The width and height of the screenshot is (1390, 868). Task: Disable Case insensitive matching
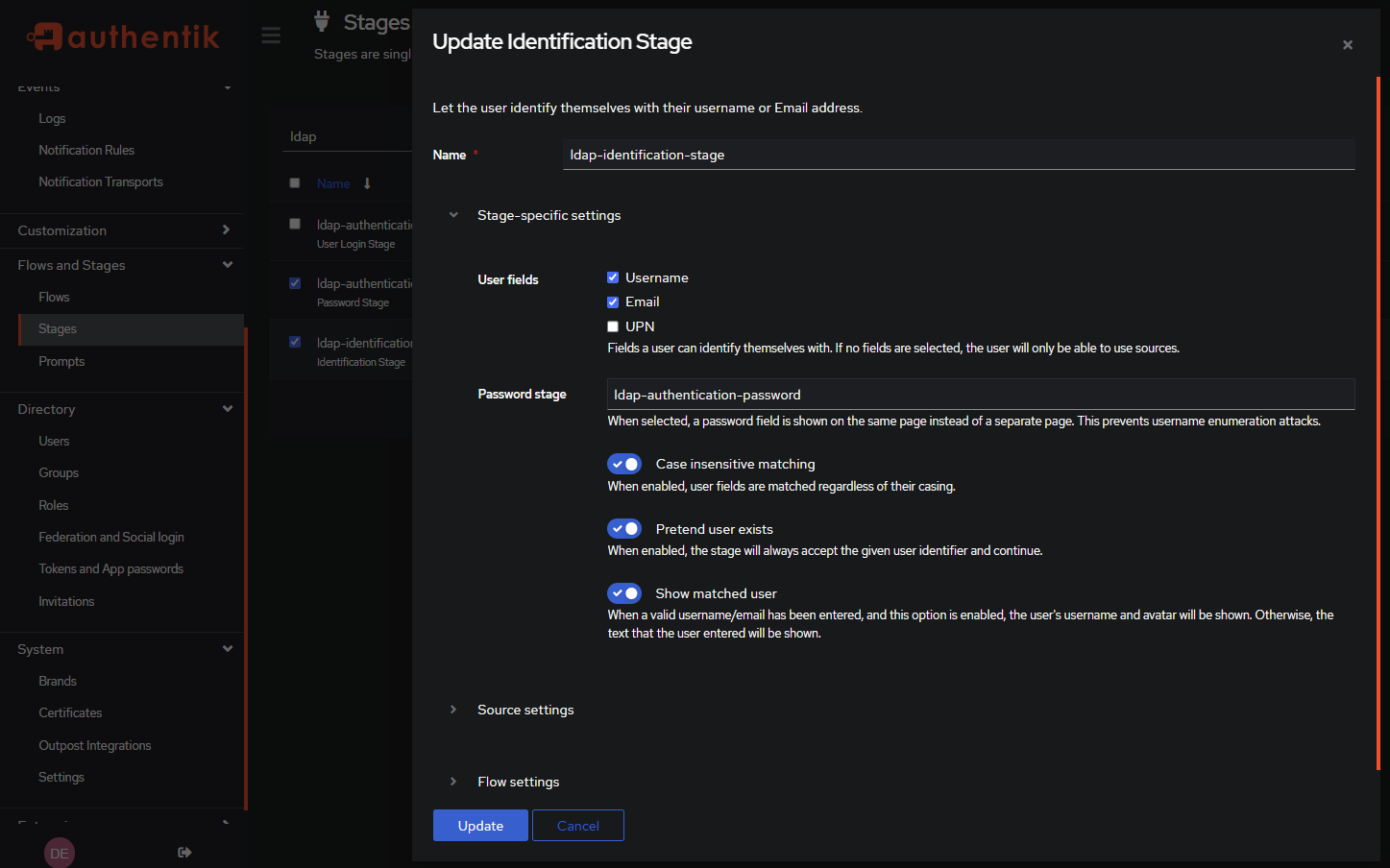click(x=623, y=464)
